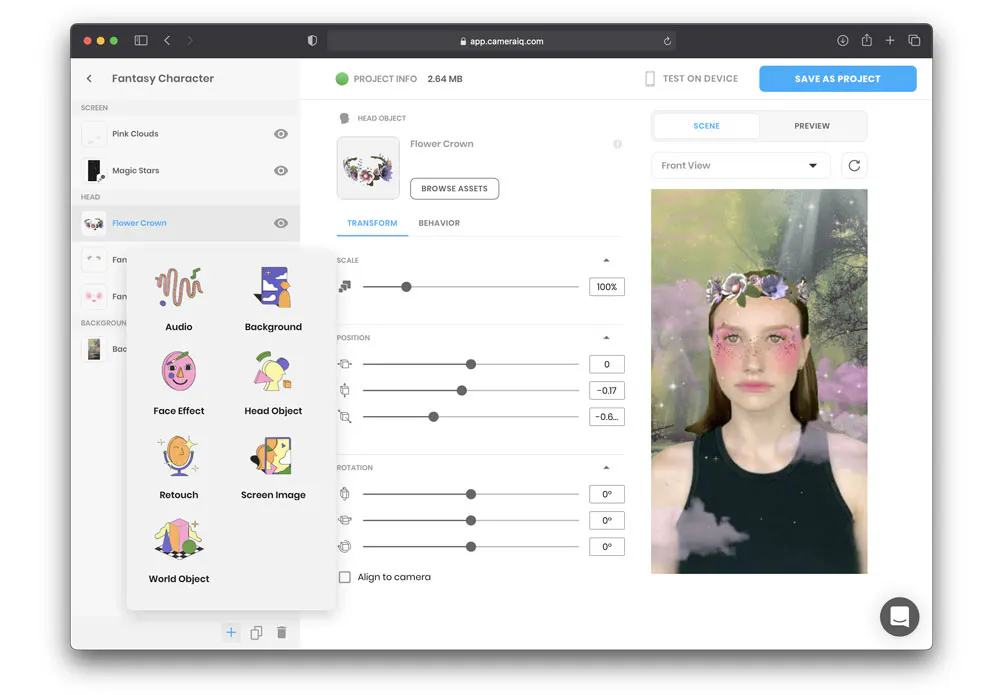This screenshot has width=1003, height=695.
Task: Show Safari tab overview
Action: point(914,40)
